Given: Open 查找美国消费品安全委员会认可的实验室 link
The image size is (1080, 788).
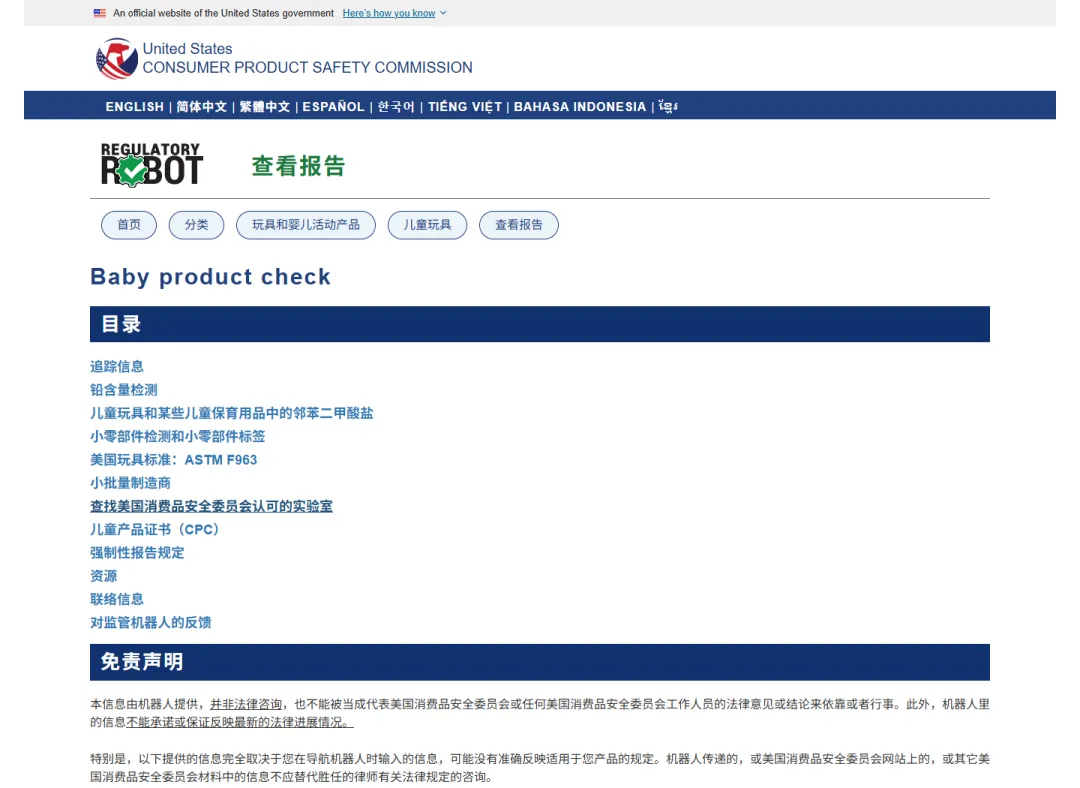Looking at the screenshot, I should (x=211, y=506).
